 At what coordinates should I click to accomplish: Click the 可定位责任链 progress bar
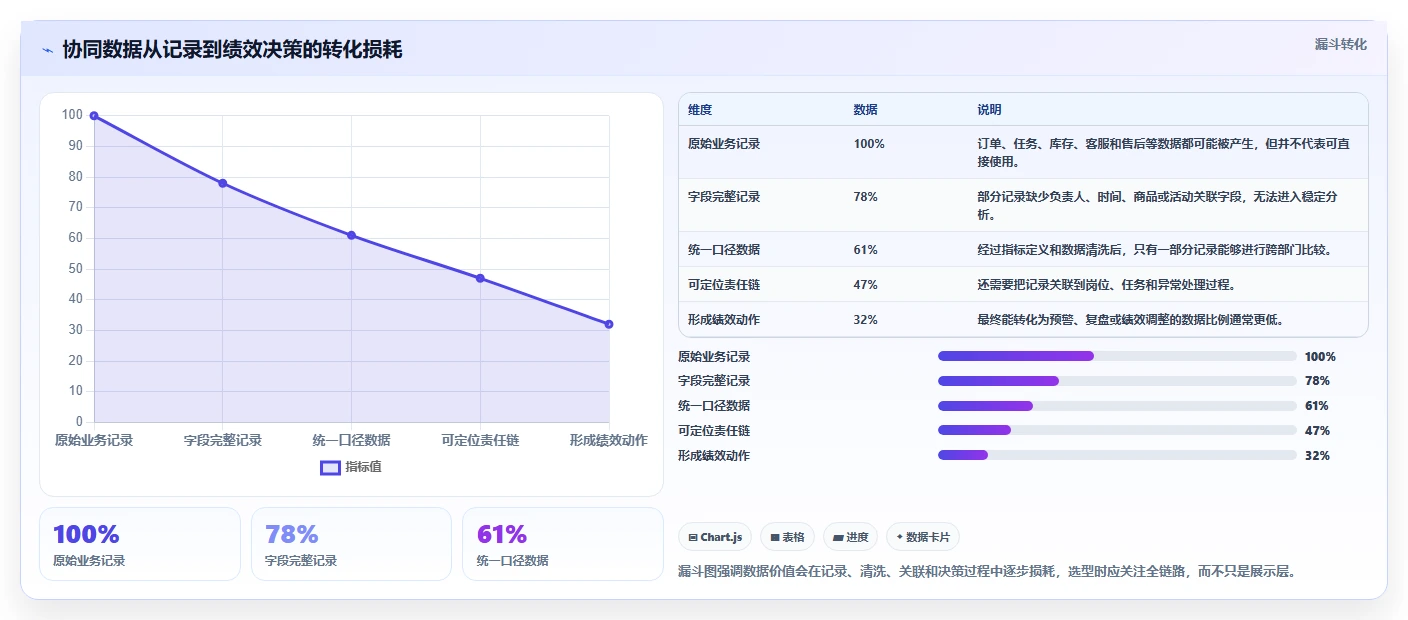(1117, 430)
